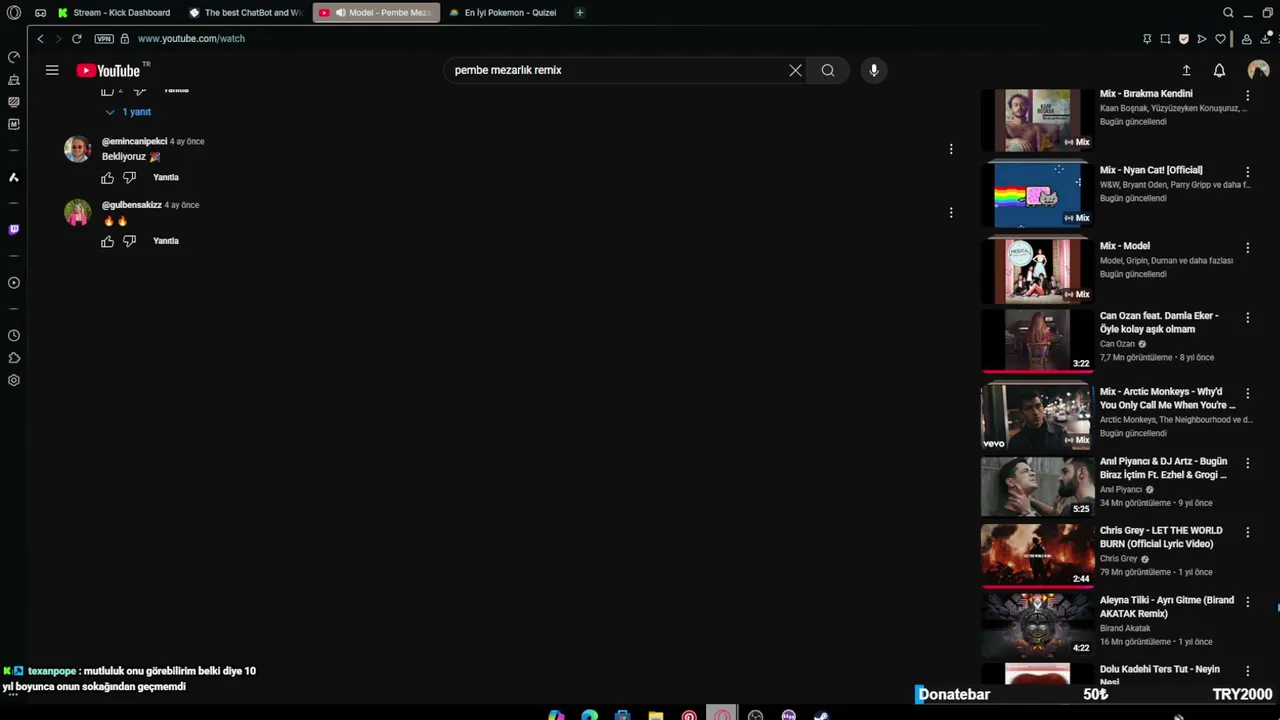The height and width of the screenshot is (720, 1280).
Task: Go to YouTube home via logo
Action: click(x=110, y=70)
